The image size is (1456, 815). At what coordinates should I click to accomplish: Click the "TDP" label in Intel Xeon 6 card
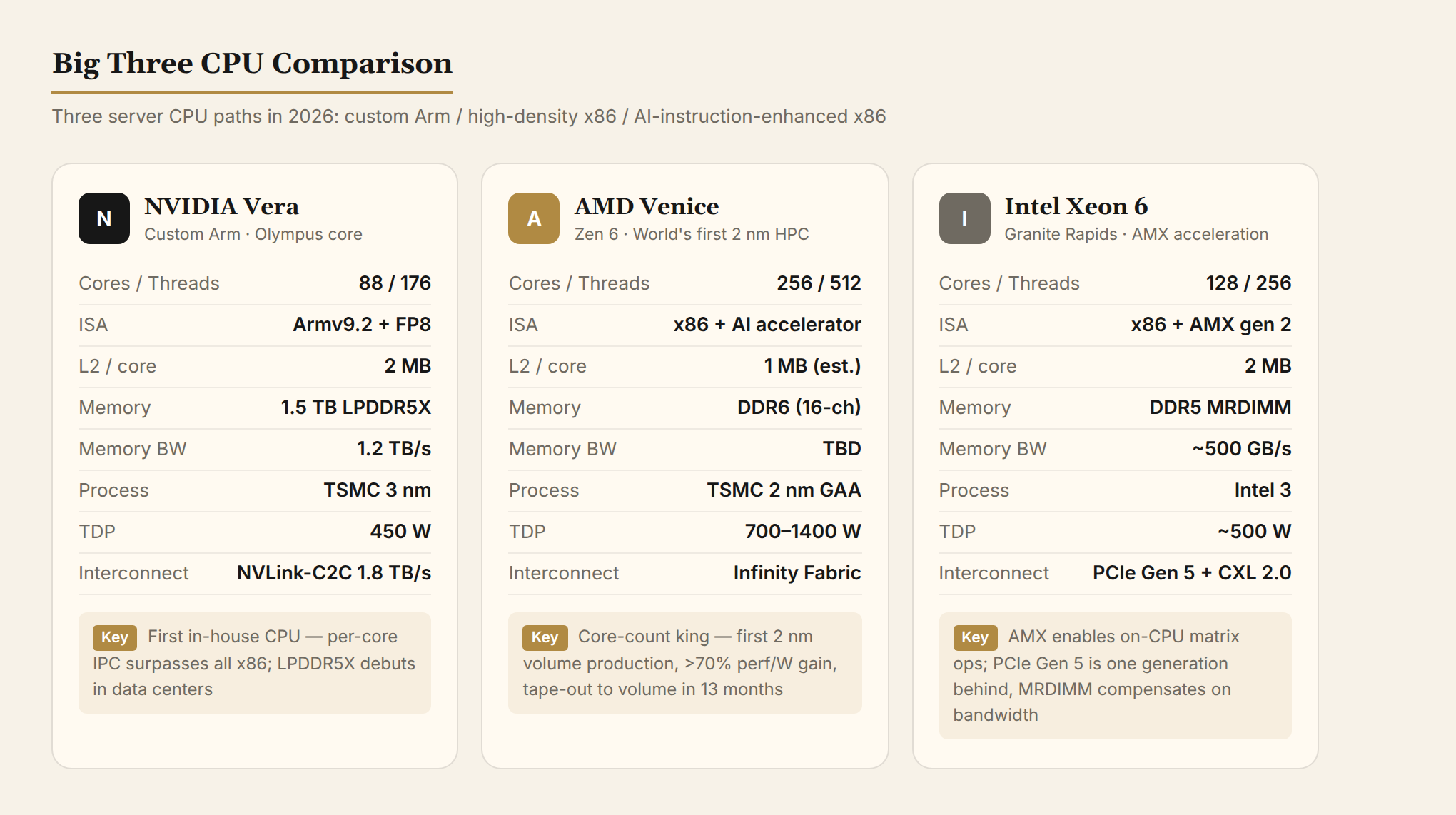click(x=957, y=532)
